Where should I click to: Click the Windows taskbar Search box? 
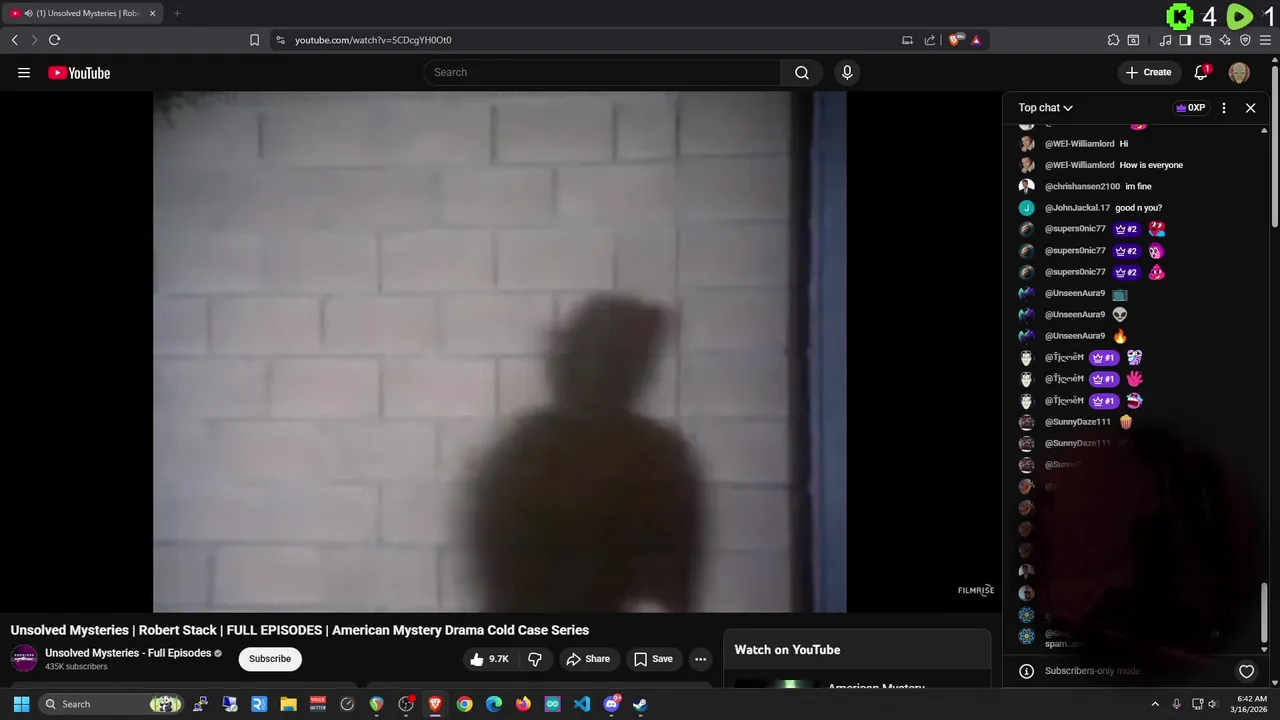[x=113, y=704]
